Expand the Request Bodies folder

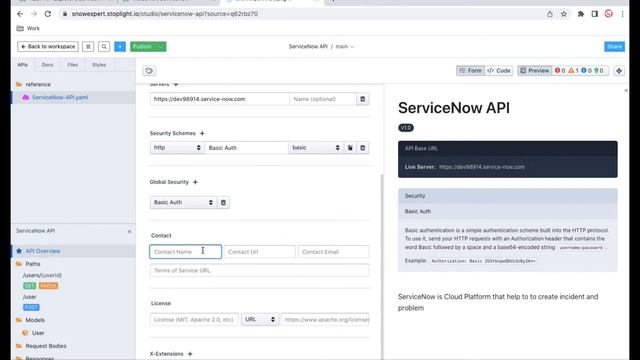click(42, 346)
